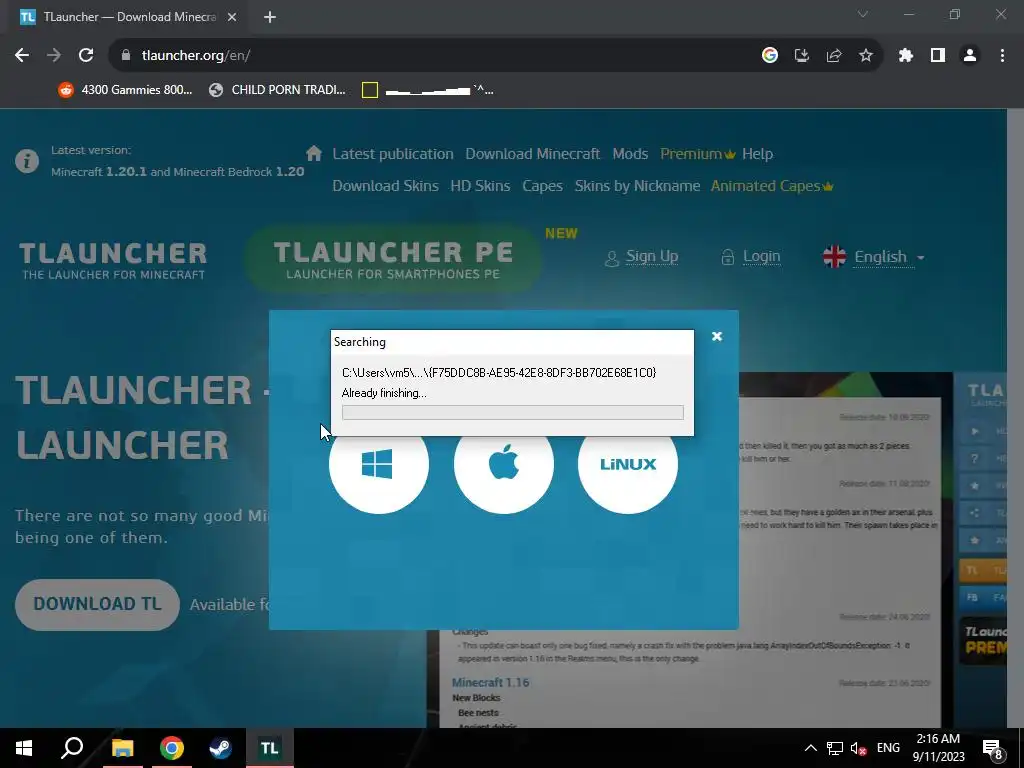Click the Sign Up link
Image resolution: width=1024 pixels, height=768 pixels.
point(642,257)
